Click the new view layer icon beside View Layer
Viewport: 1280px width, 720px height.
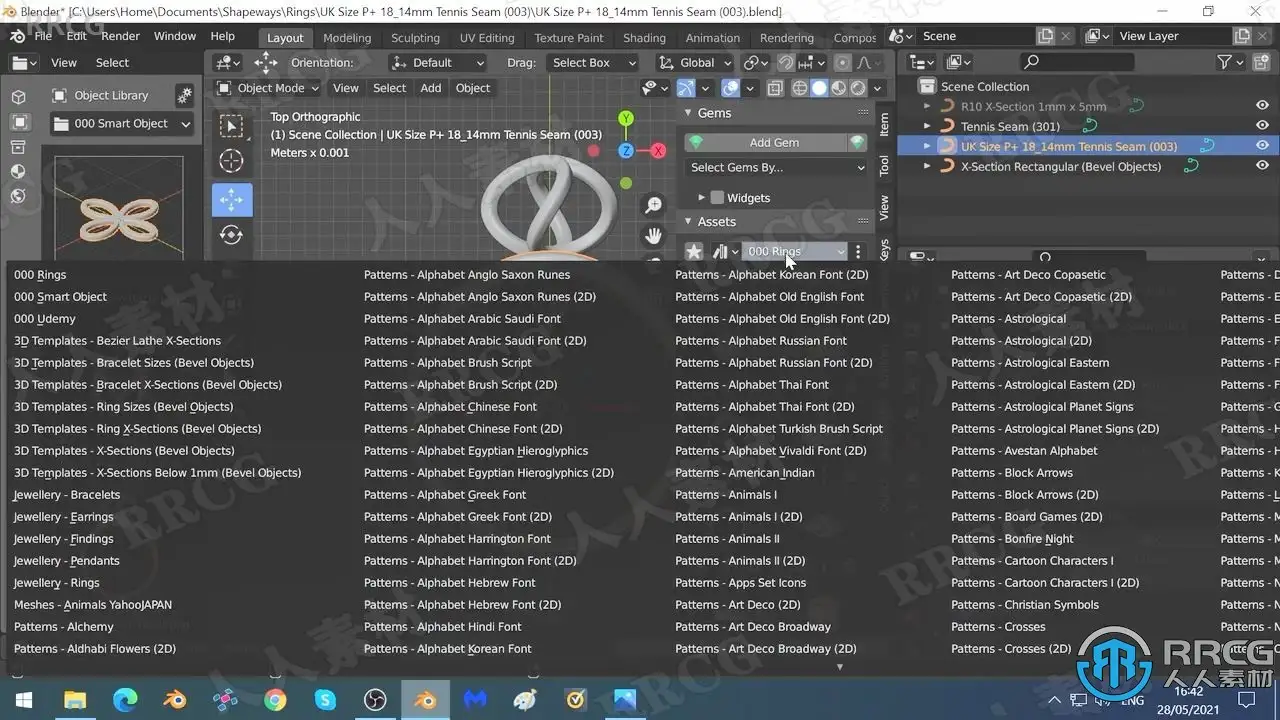[x=1242, y=36]
